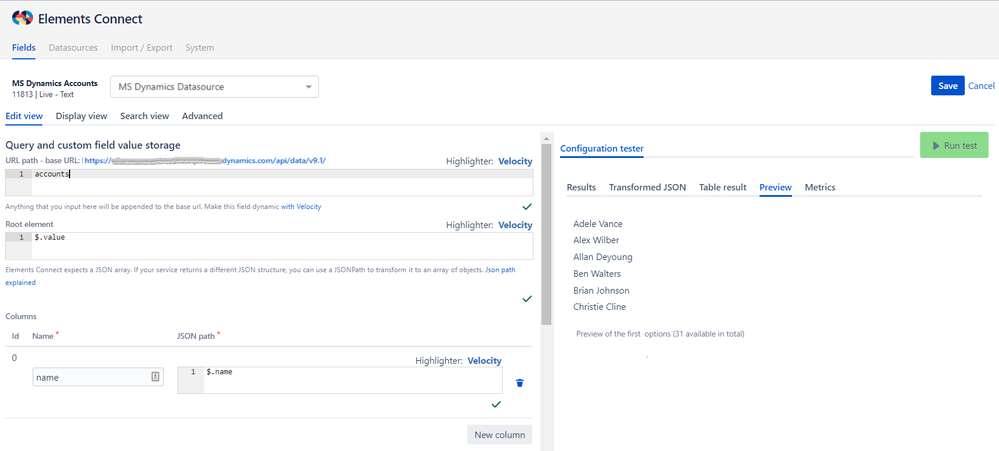999x451 pixels.
Task: Click the icon inside the name field
Action: tap(155, 377)
